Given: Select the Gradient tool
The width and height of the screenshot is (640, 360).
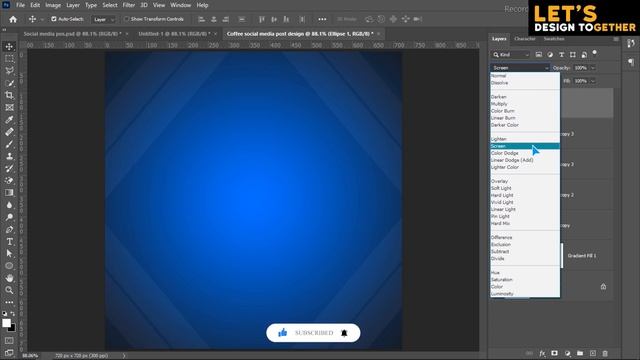Looking at the screenshot, I should point(9,193).
